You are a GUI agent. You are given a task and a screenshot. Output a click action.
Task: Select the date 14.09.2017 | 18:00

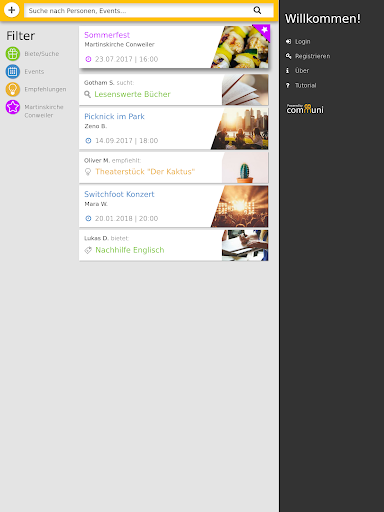pos(127,141)
